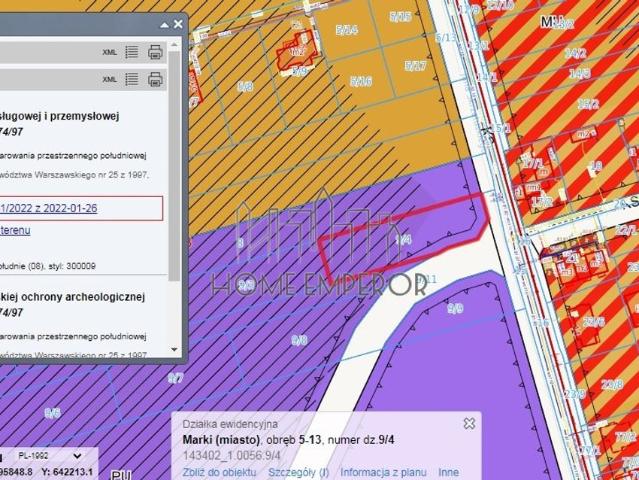Click the list icon in the first header row
This screenshot has height=480, width=639.
click(x=132, y=52)
